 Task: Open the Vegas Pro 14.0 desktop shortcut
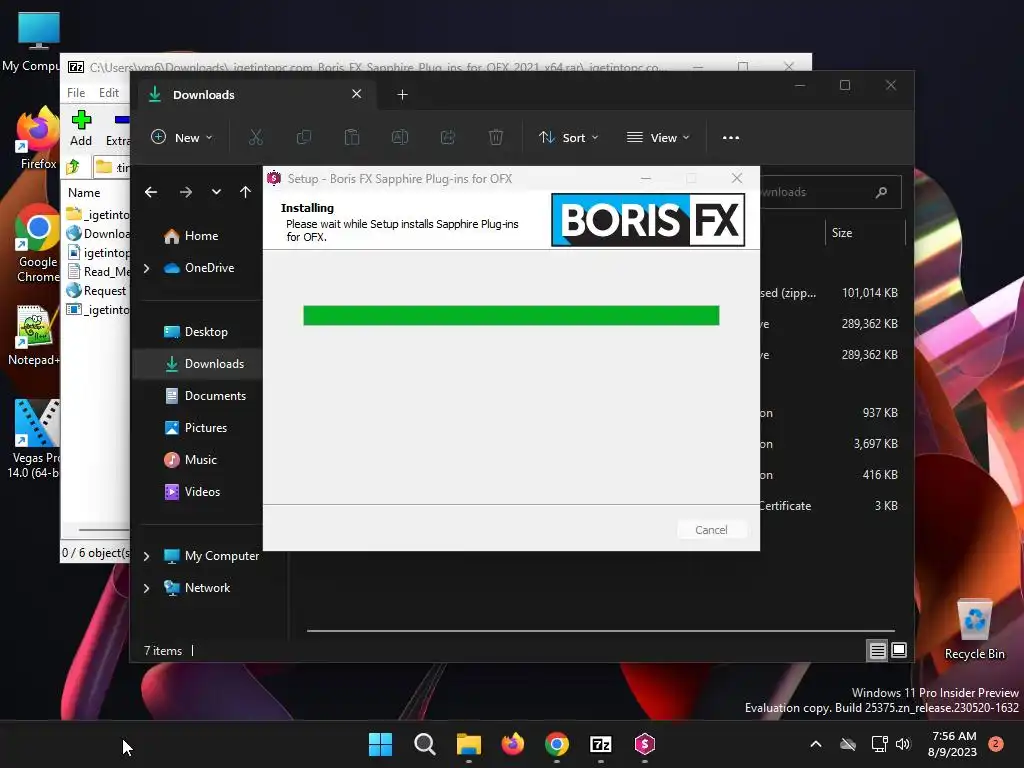34,439
